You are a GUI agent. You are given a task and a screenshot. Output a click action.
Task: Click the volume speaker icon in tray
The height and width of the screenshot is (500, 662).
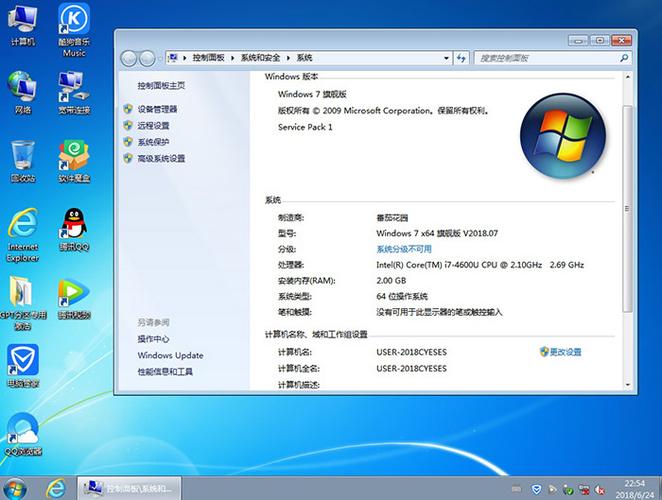tap(599, 490)
